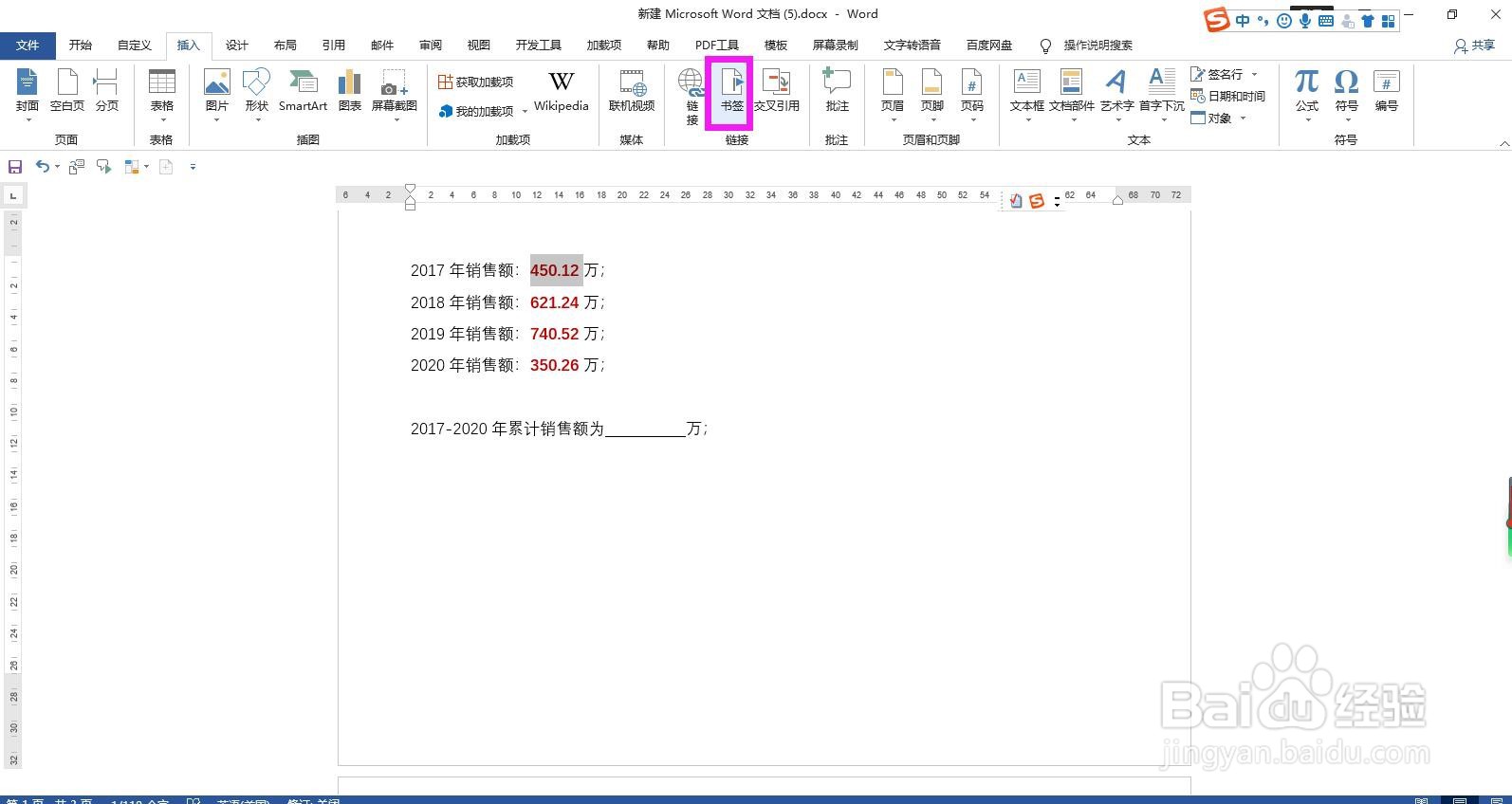Click the 共享 share button
The width and height of the screenshot is (1512, 804).
pos(1475,46)
